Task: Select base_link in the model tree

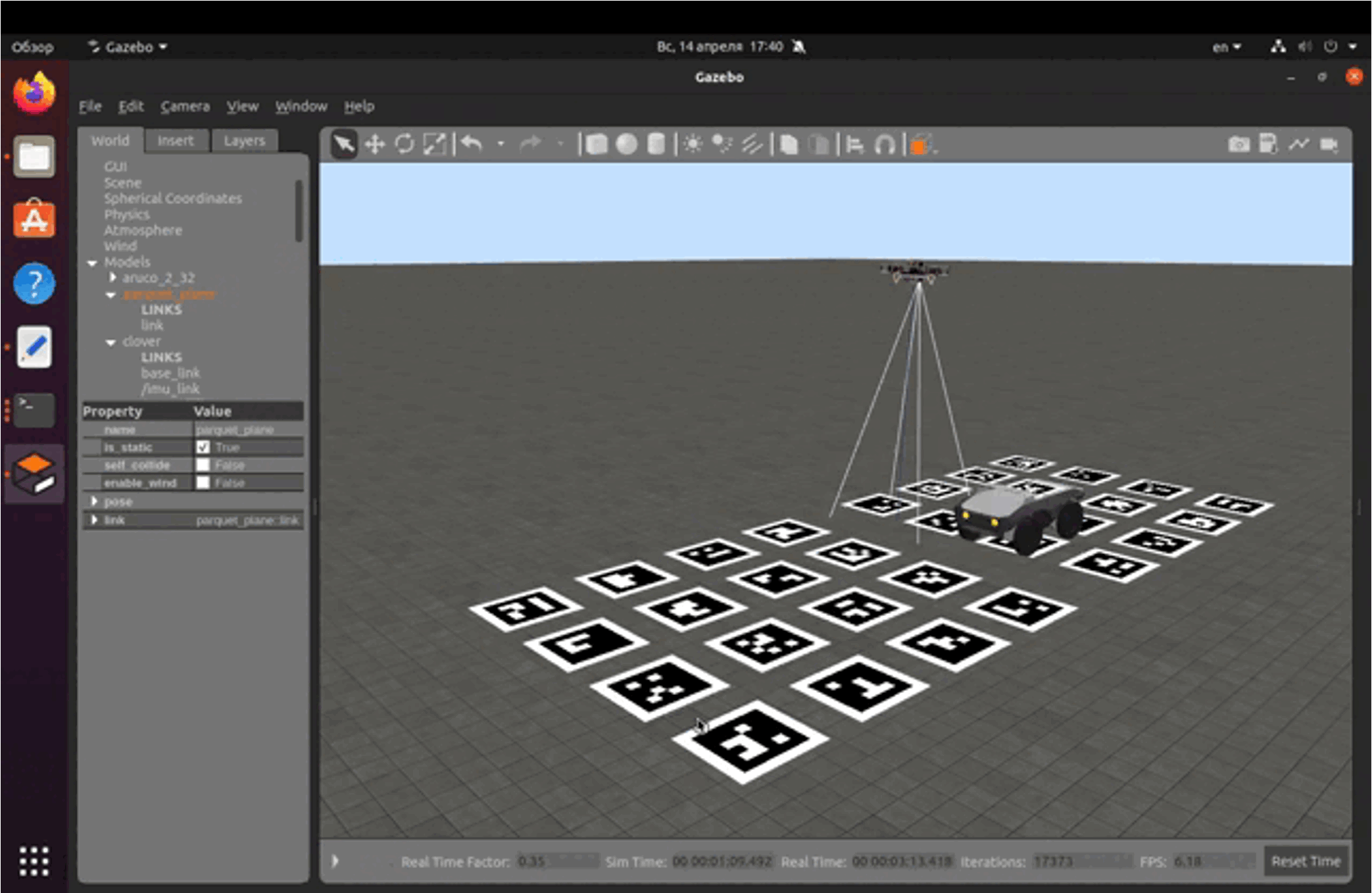Action: (x=170, y=373)
